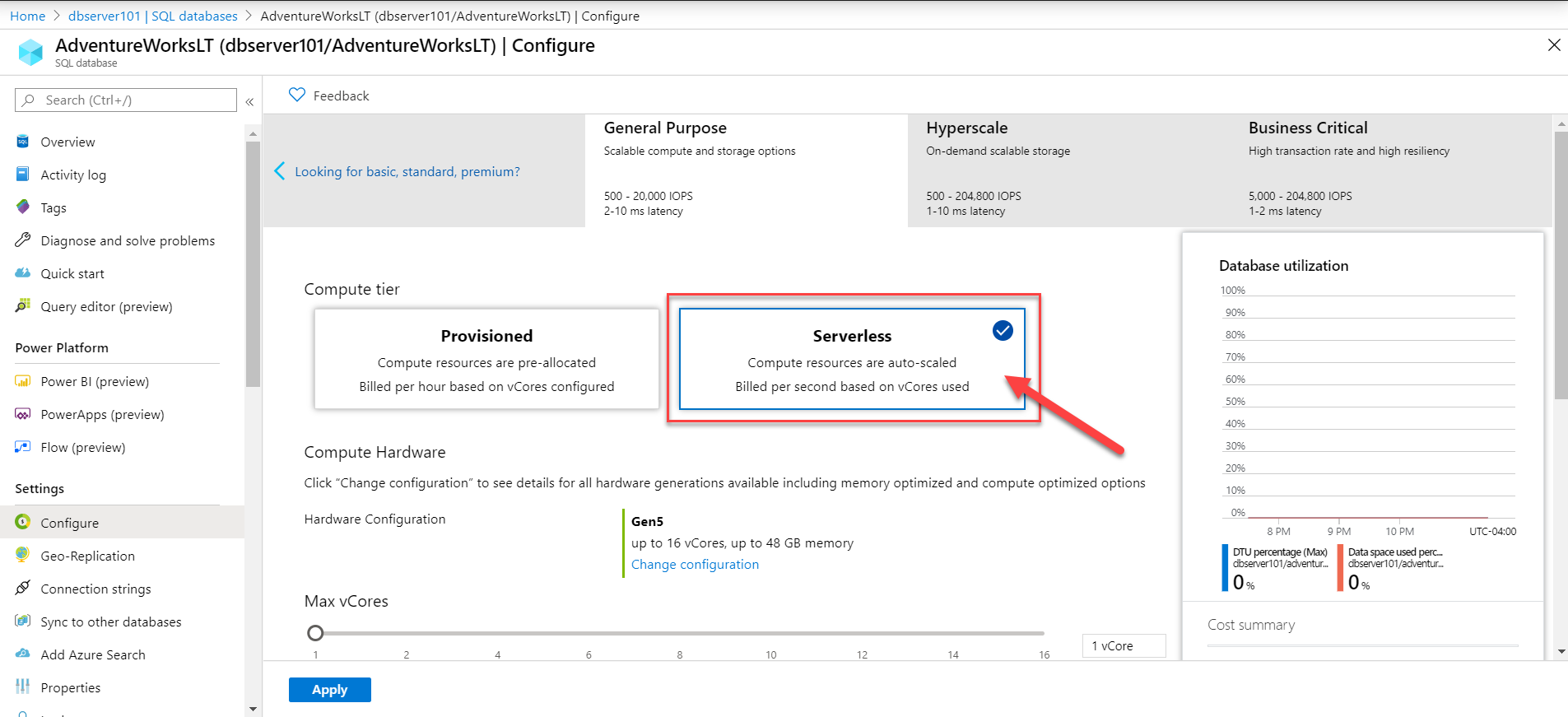Select the Hyperscale service tier

(x=1069, y=170)
